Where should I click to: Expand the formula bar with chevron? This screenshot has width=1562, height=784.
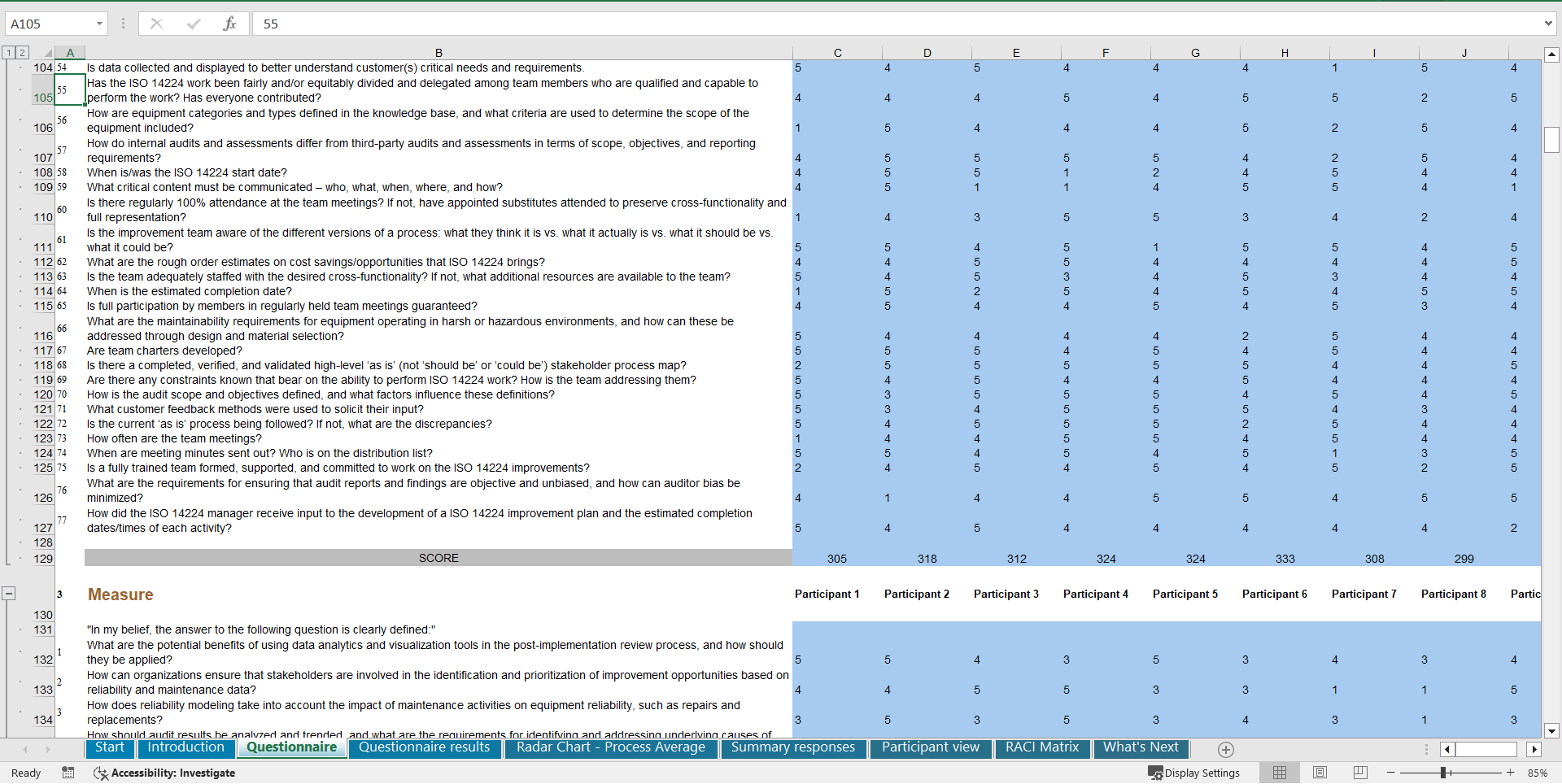pyautogui.click(x=1548, y=24)
